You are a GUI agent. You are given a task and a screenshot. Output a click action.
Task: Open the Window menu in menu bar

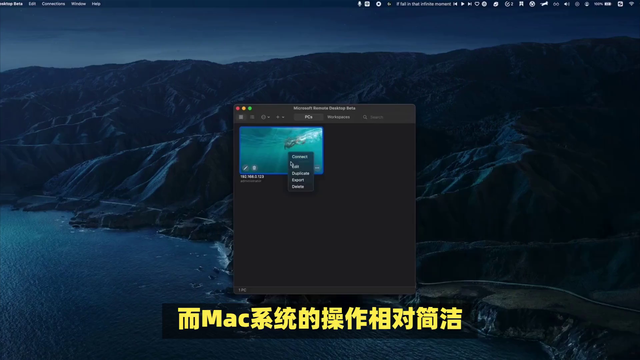pos(78,4)
